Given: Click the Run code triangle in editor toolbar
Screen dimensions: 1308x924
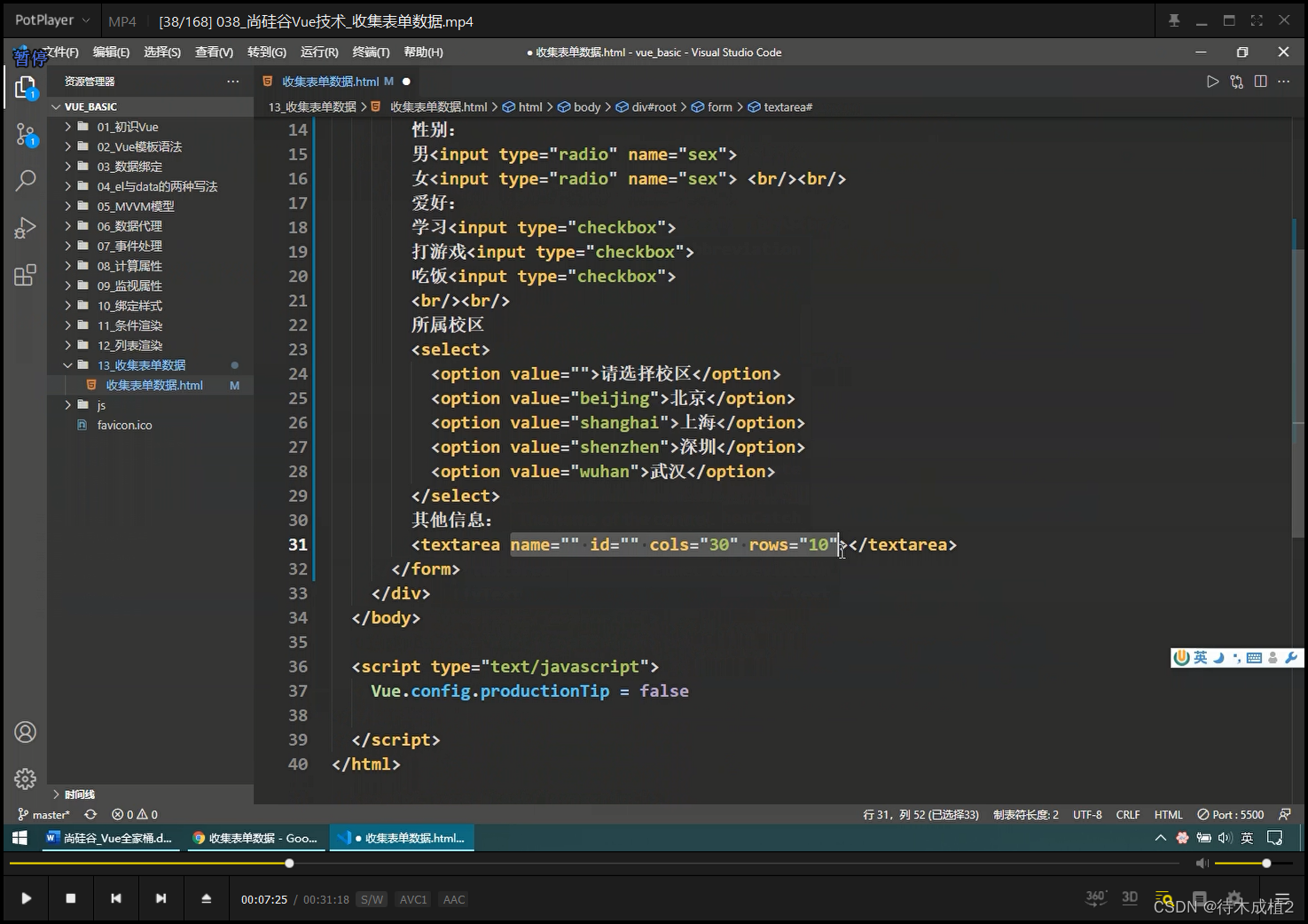Looking at the screenshot, I should (1212, 82).
